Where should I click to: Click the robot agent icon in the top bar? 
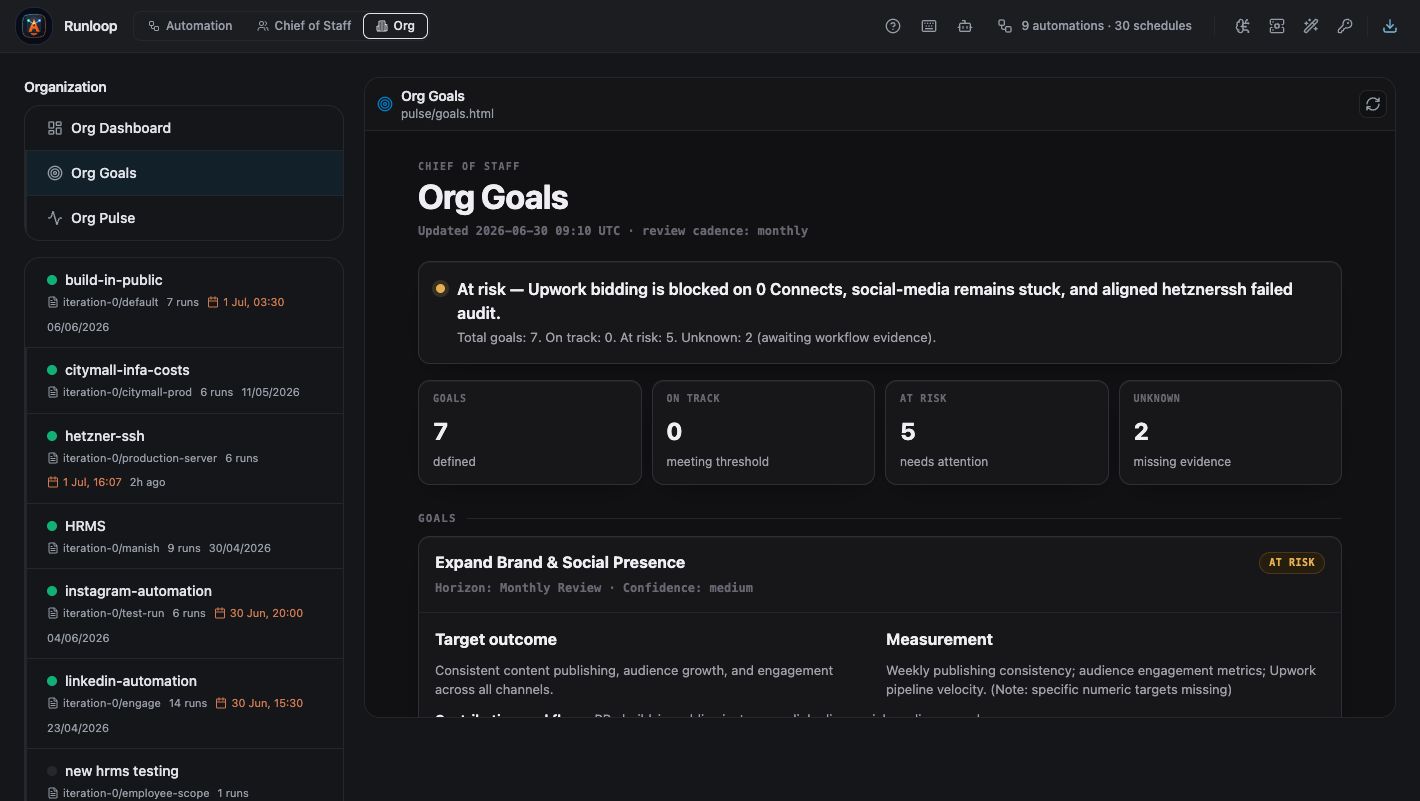(965, 26)
